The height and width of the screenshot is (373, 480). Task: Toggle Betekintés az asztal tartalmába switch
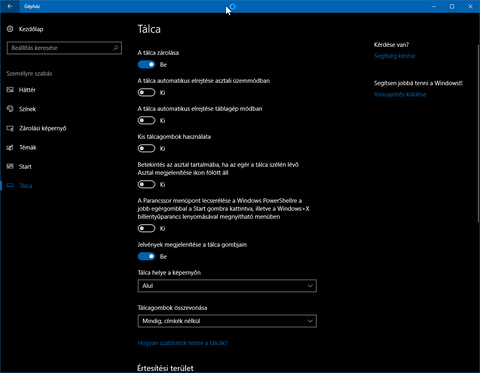[146, 184]
